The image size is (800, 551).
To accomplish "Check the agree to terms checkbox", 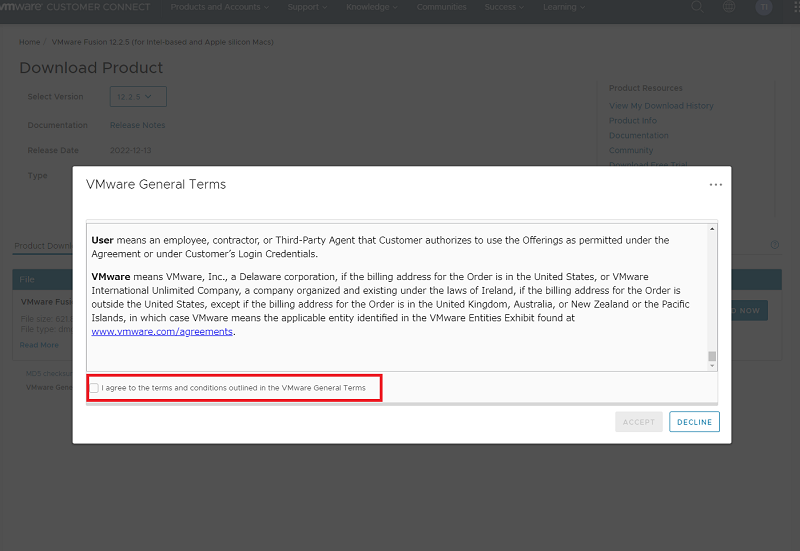I will click(x=94, y=388).
